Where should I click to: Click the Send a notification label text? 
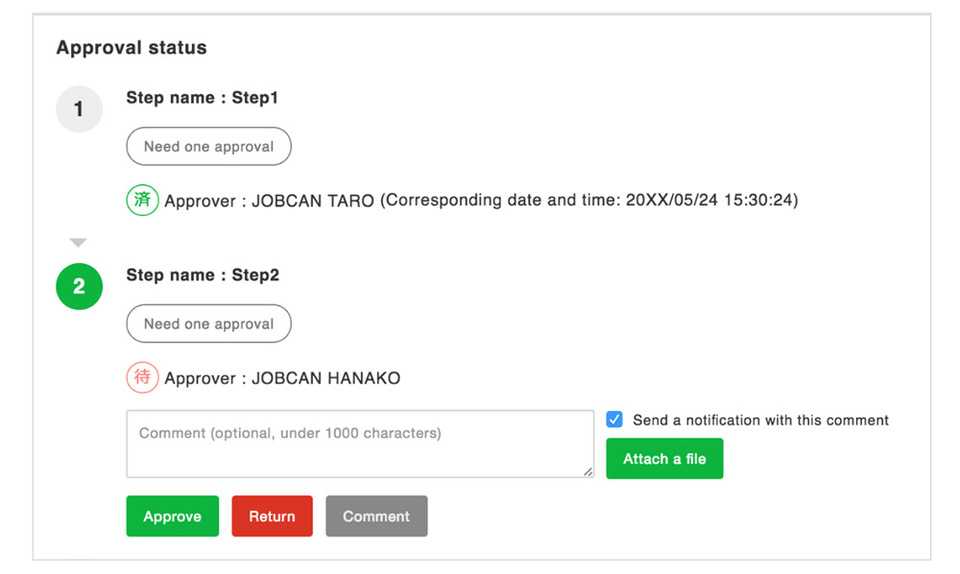point(760,420)
